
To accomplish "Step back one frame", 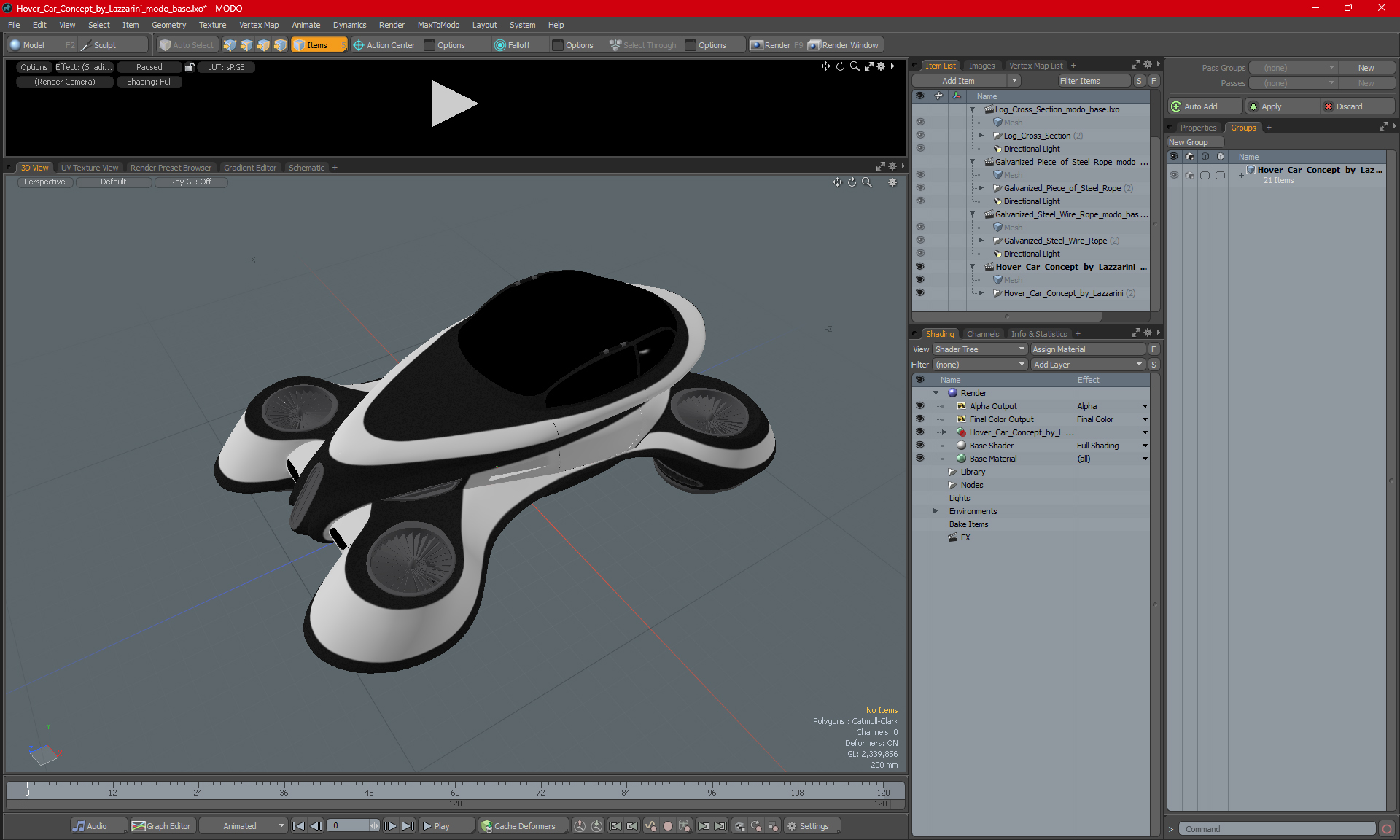I will coord(316,826).
